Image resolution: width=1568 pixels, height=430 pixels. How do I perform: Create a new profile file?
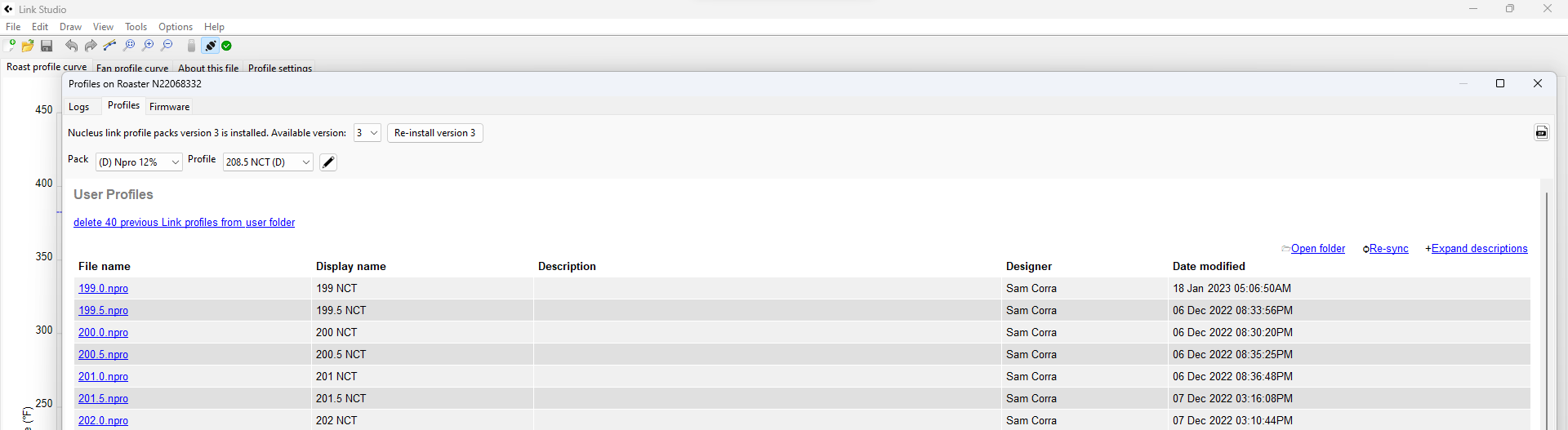point(11,46)
